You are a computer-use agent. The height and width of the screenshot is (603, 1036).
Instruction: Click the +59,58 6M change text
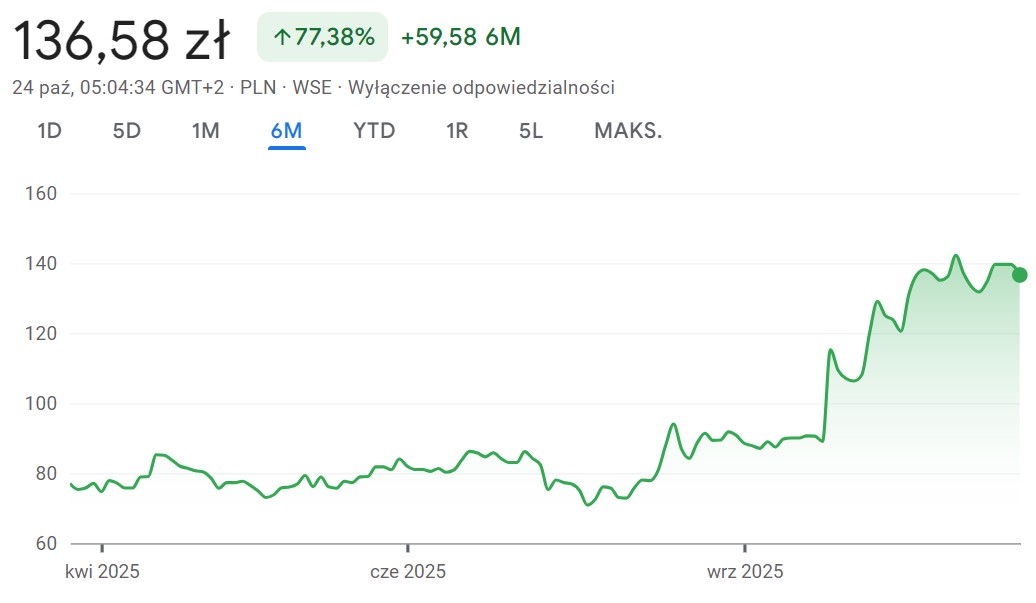460,38
